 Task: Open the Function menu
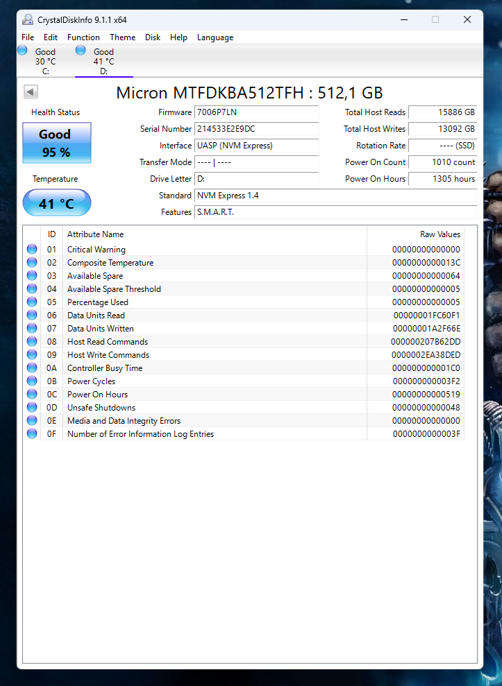(x=83, y=37)
